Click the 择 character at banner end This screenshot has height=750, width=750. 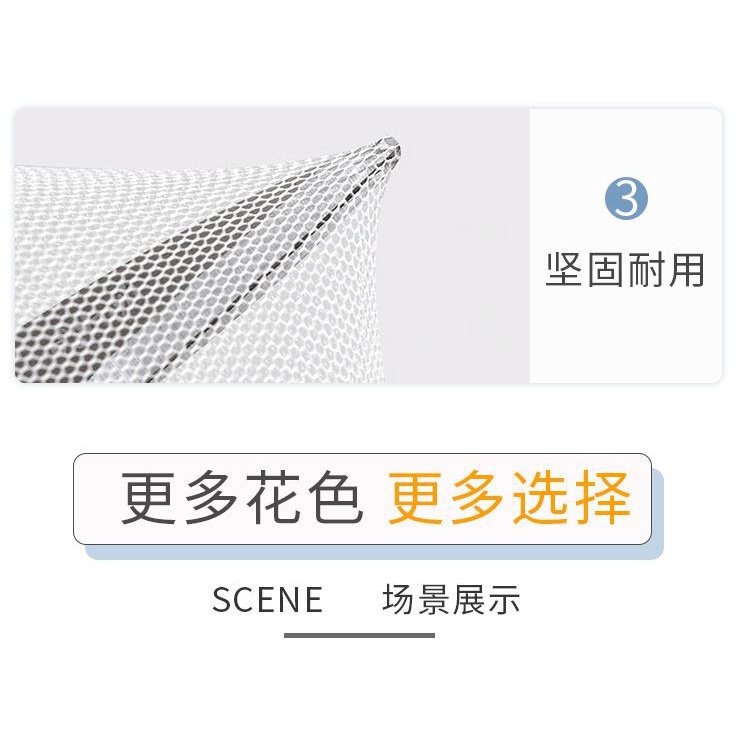coord(604,498)
